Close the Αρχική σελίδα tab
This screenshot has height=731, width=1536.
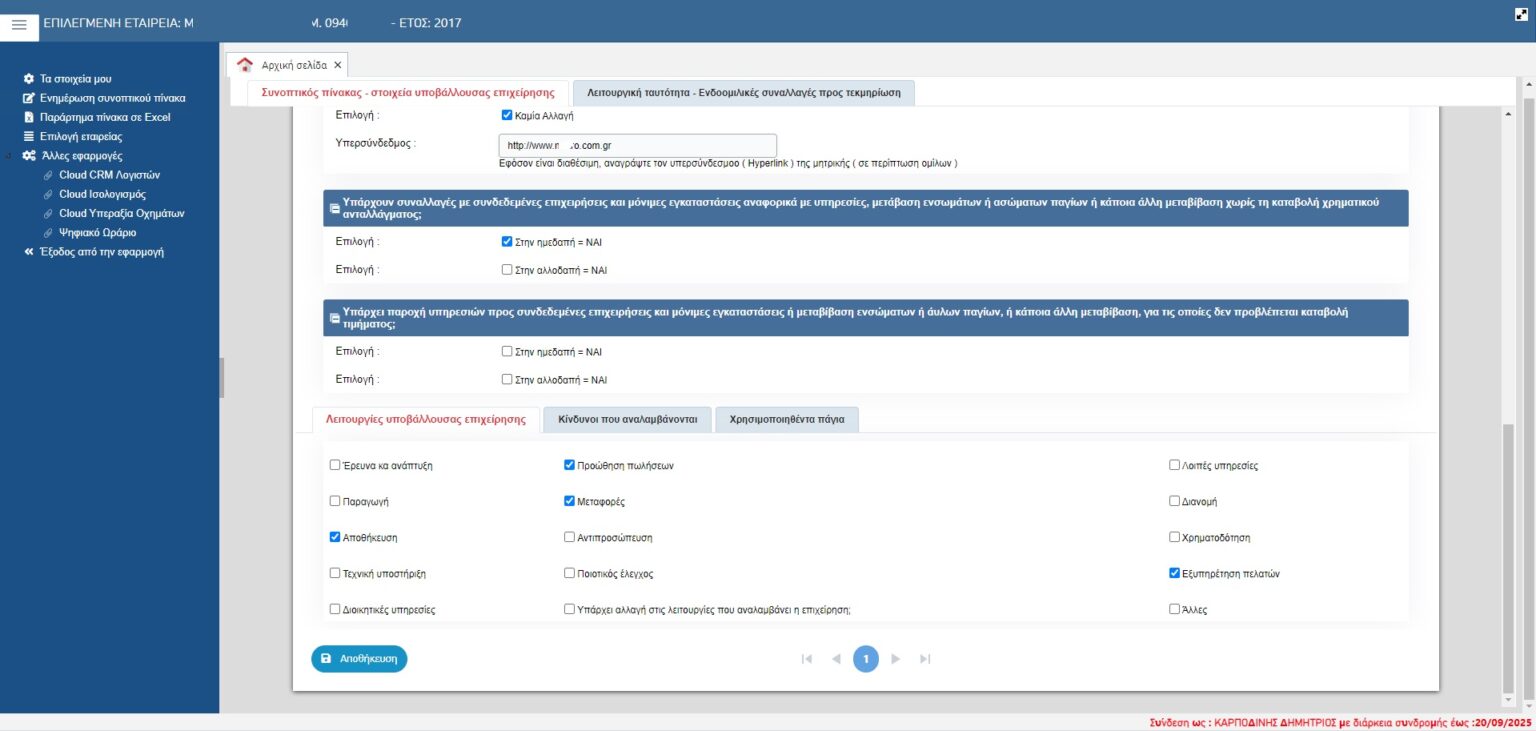pos(338,65)
